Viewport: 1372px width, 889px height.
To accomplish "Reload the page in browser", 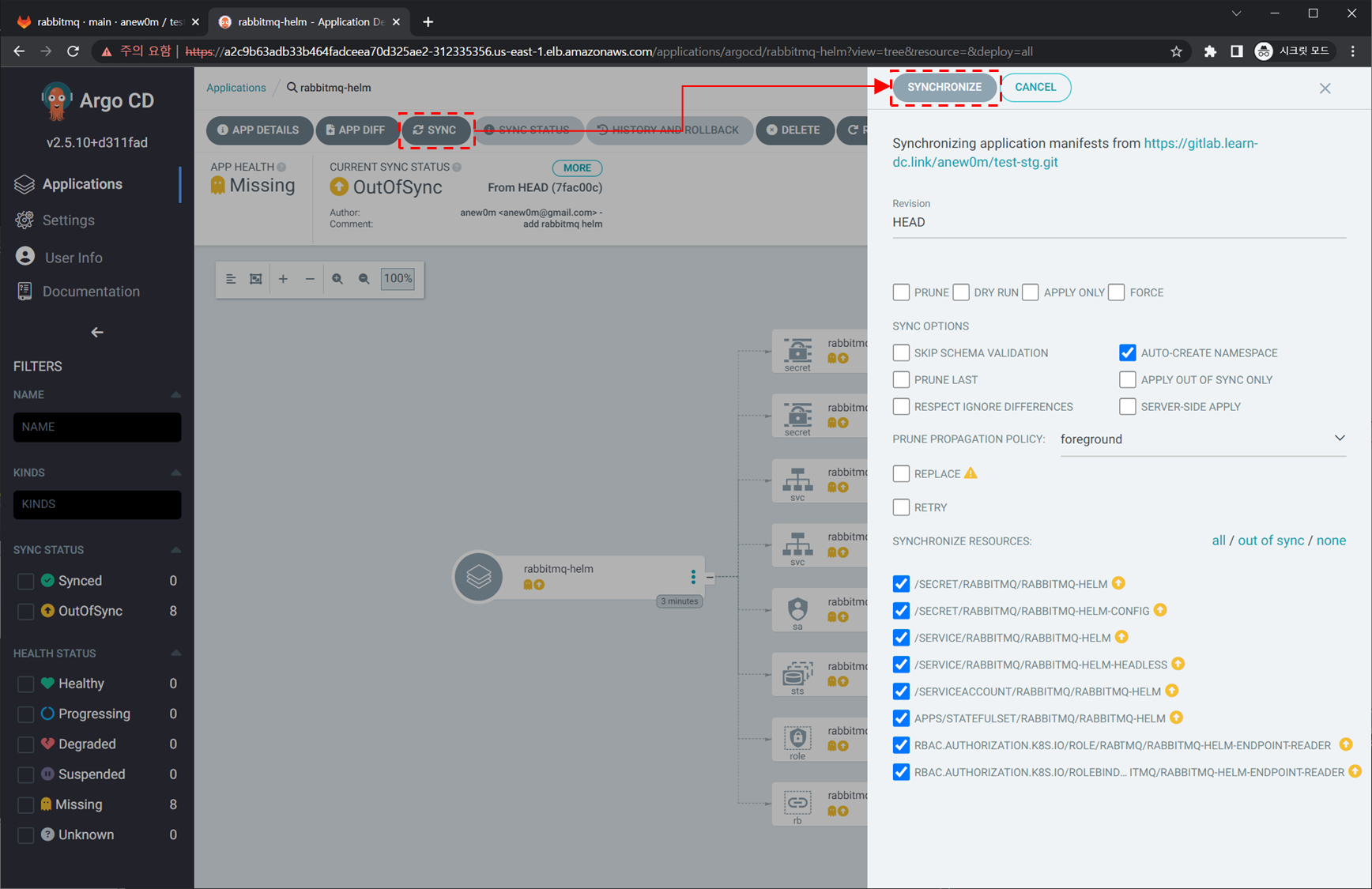I will pos(73,51).
